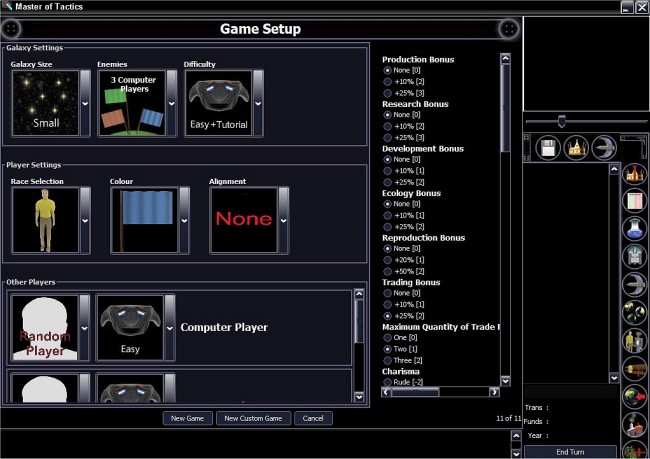
Task: Click the globe with red arrow icon
Action: [634, 396]
